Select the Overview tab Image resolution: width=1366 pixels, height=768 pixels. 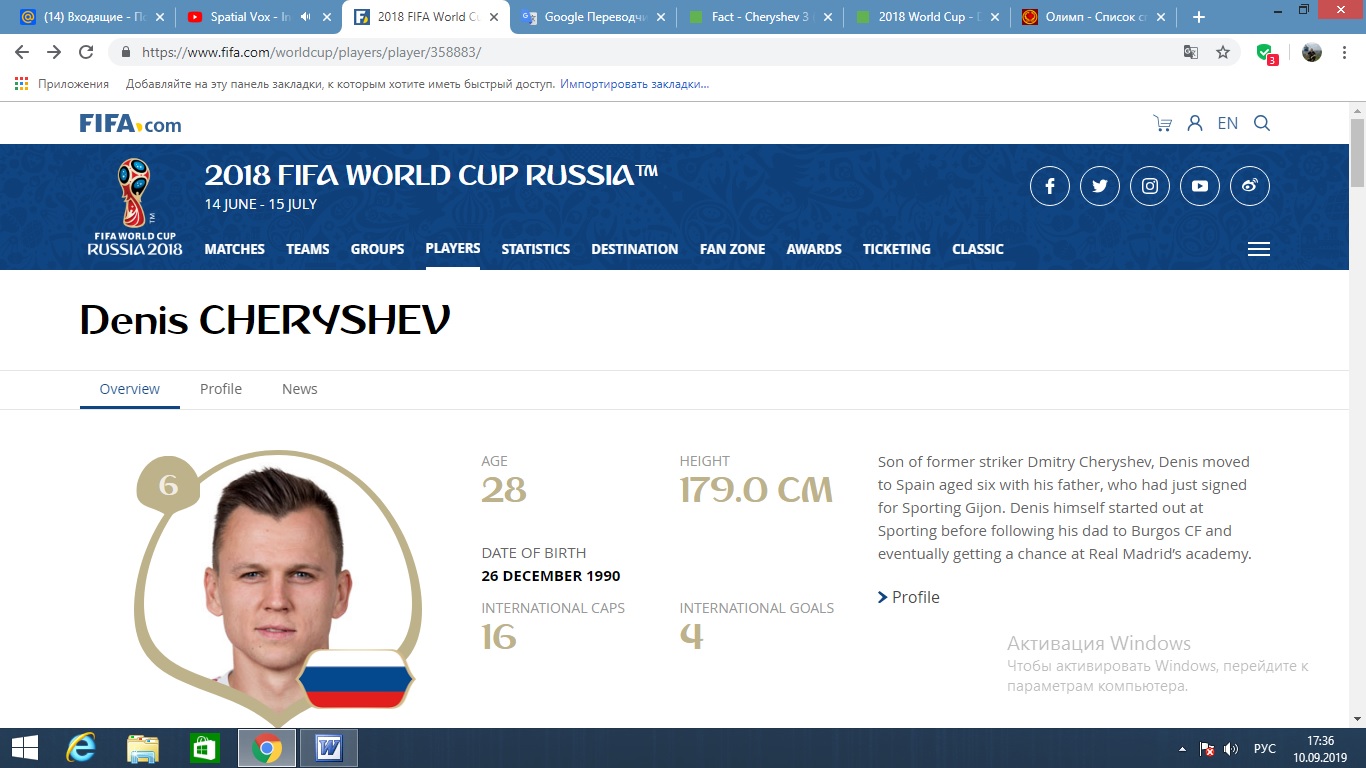pos(130,389)
